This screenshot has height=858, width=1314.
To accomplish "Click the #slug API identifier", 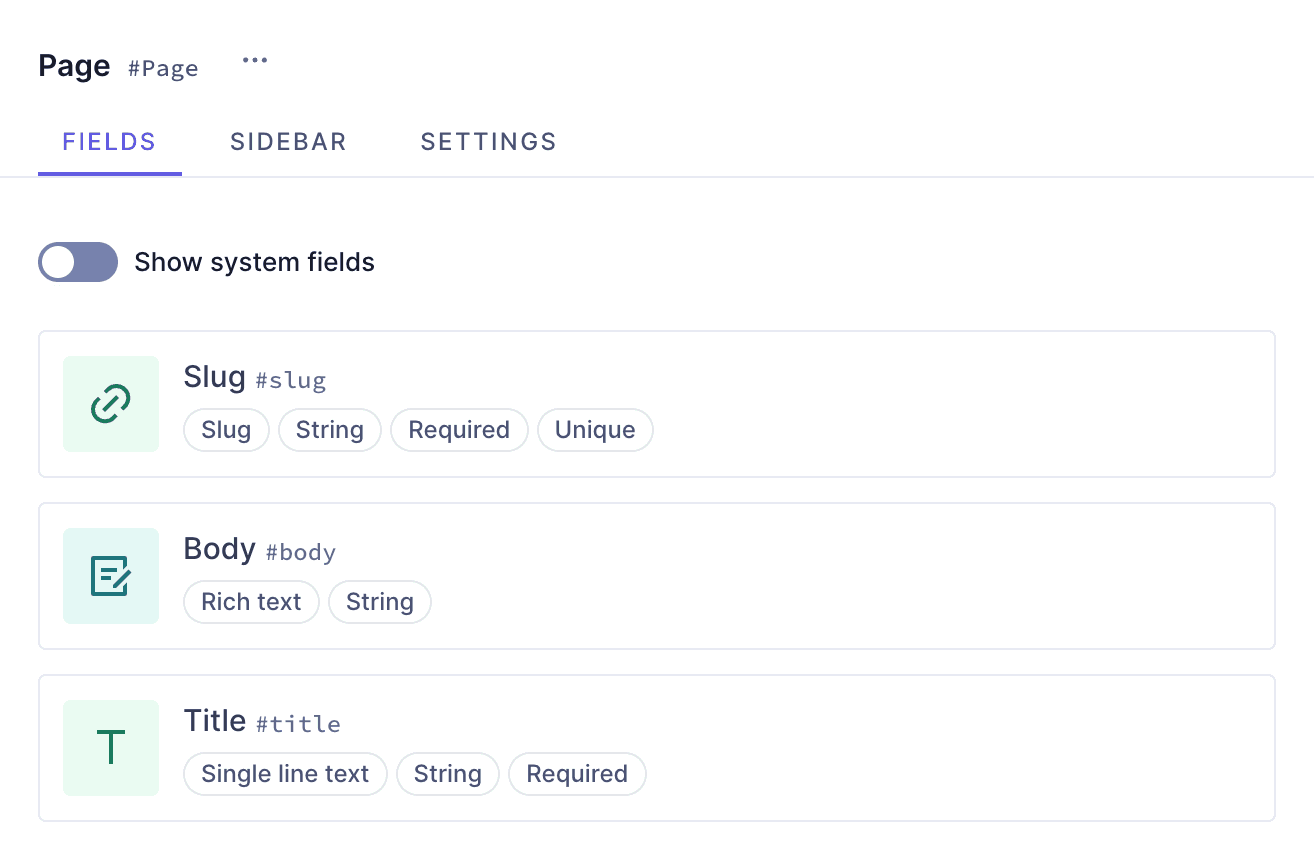I will (291, 381).
